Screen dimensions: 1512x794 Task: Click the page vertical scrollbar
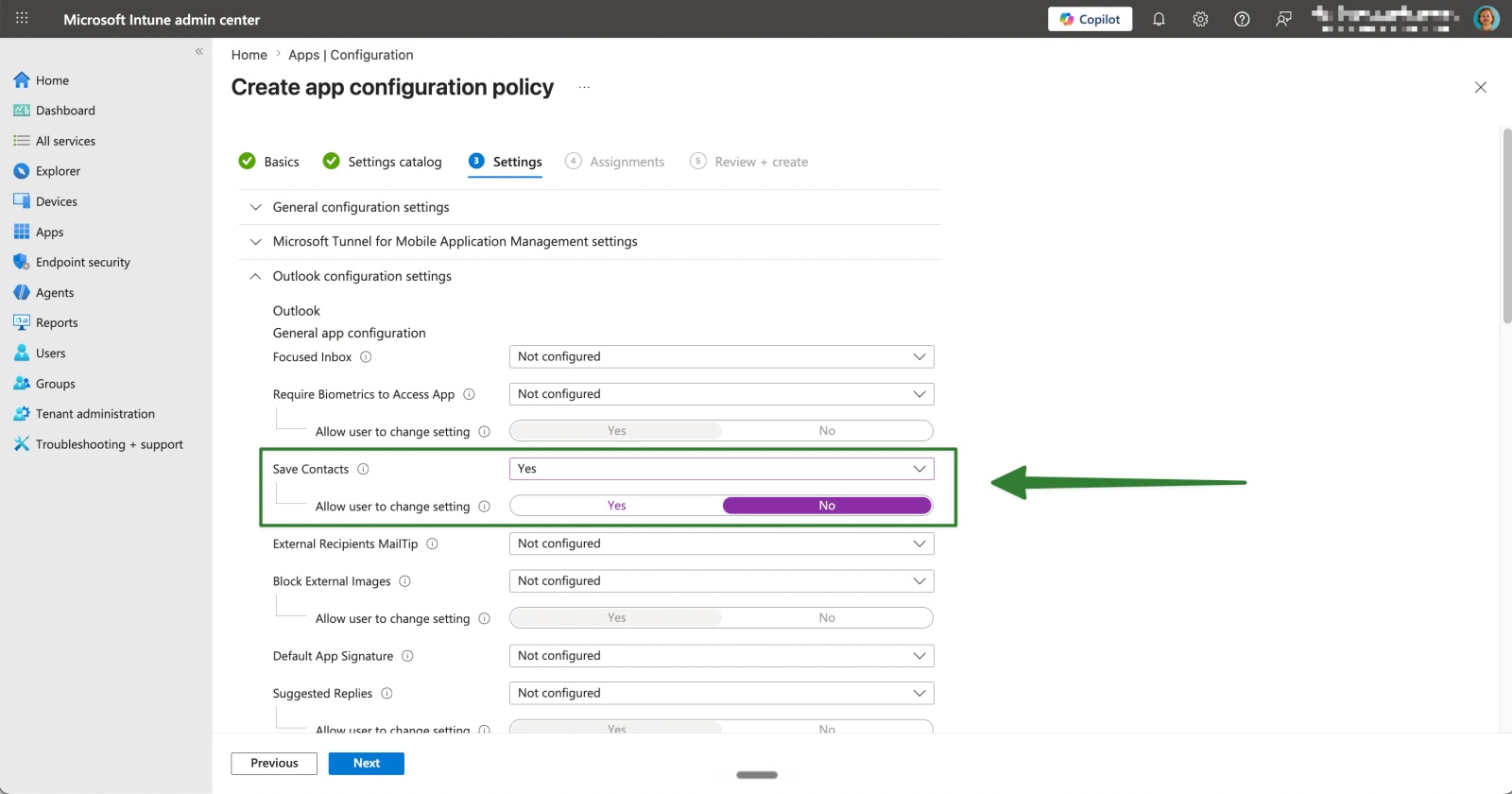click(1507, 227)
